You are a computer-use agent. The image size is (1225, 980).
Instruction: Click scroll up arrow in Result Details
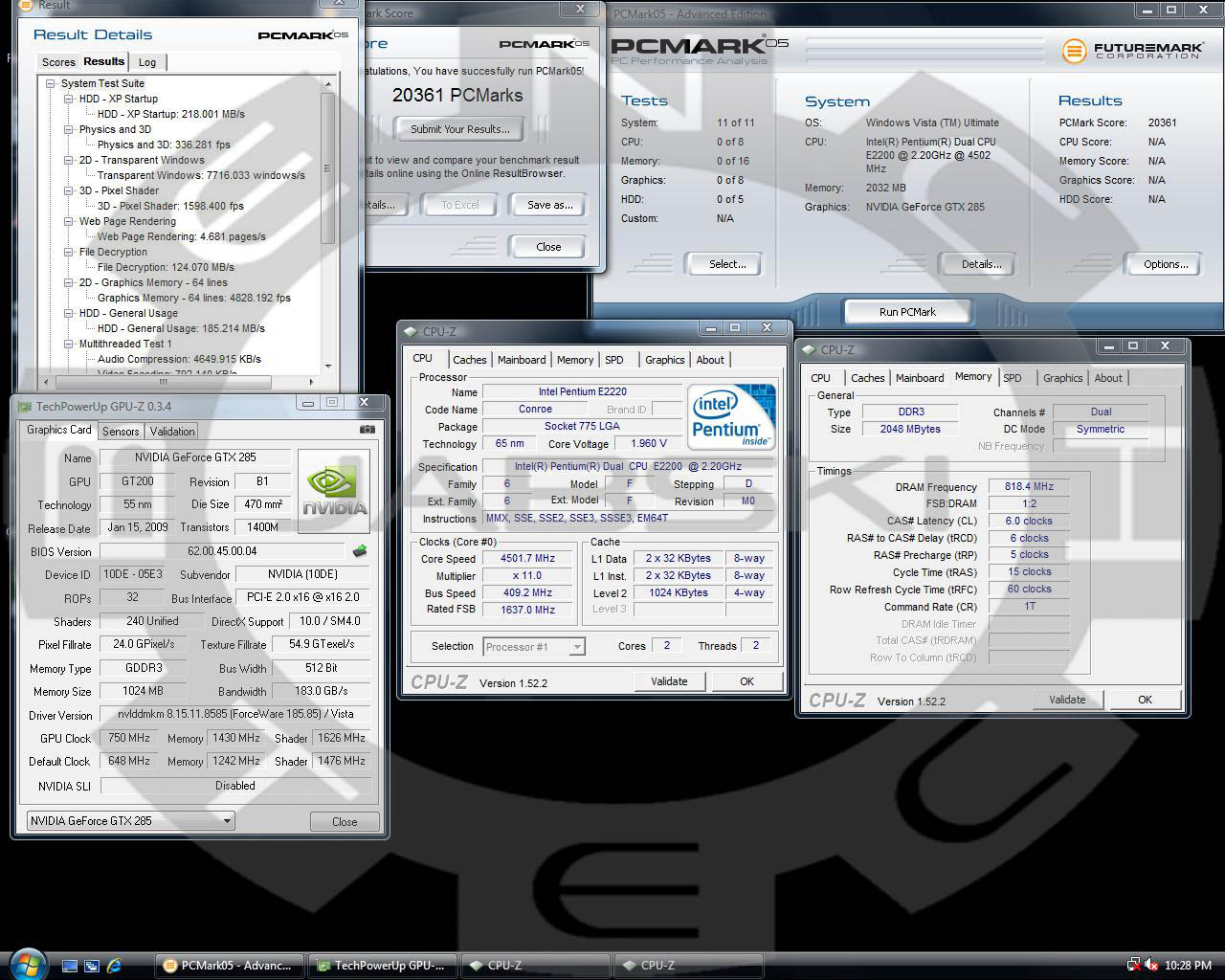(328, 85)
